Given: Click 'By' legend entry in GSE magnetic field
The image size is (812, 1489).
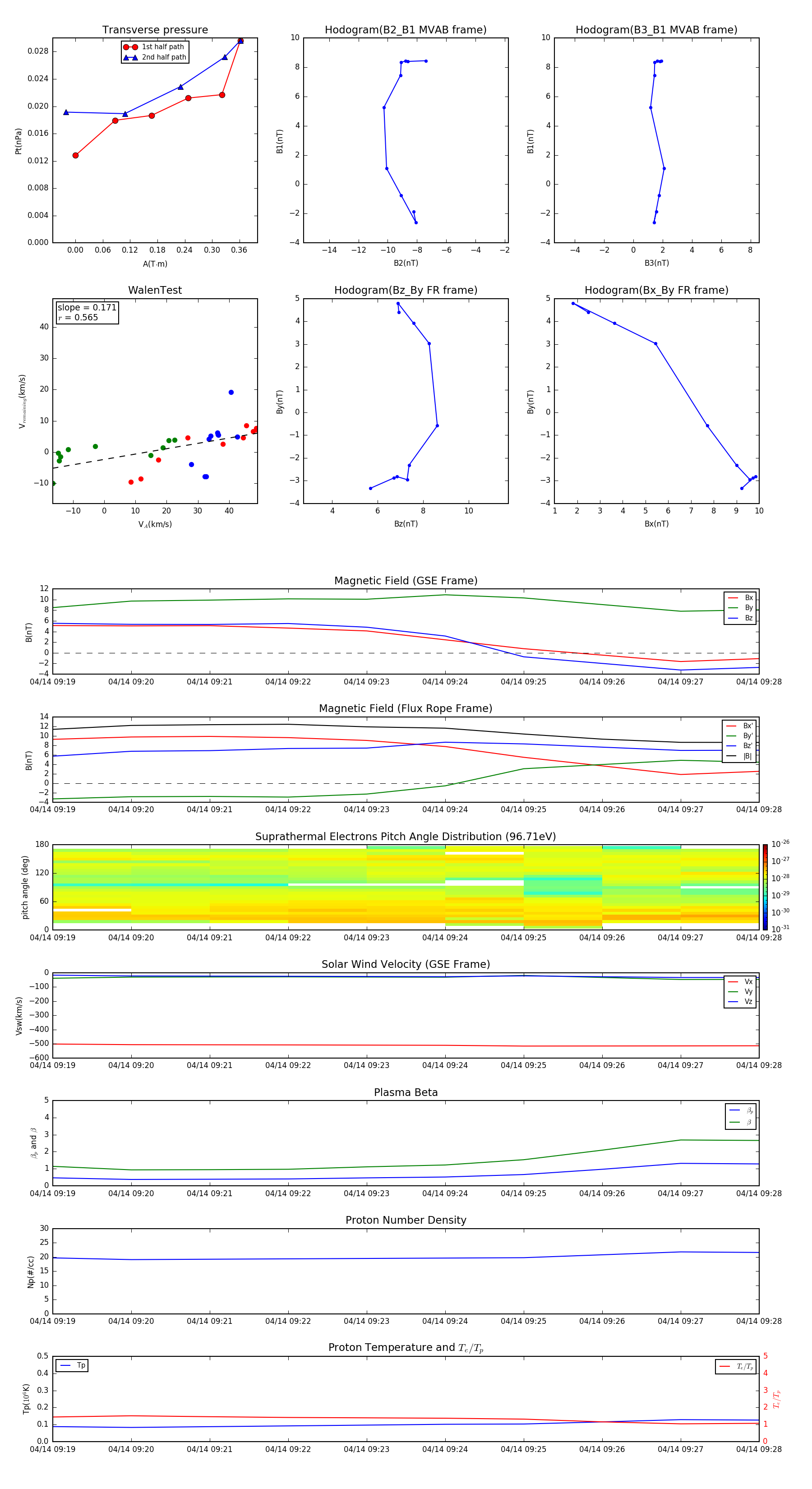Looking at the screenshot, I should (740, 607).
